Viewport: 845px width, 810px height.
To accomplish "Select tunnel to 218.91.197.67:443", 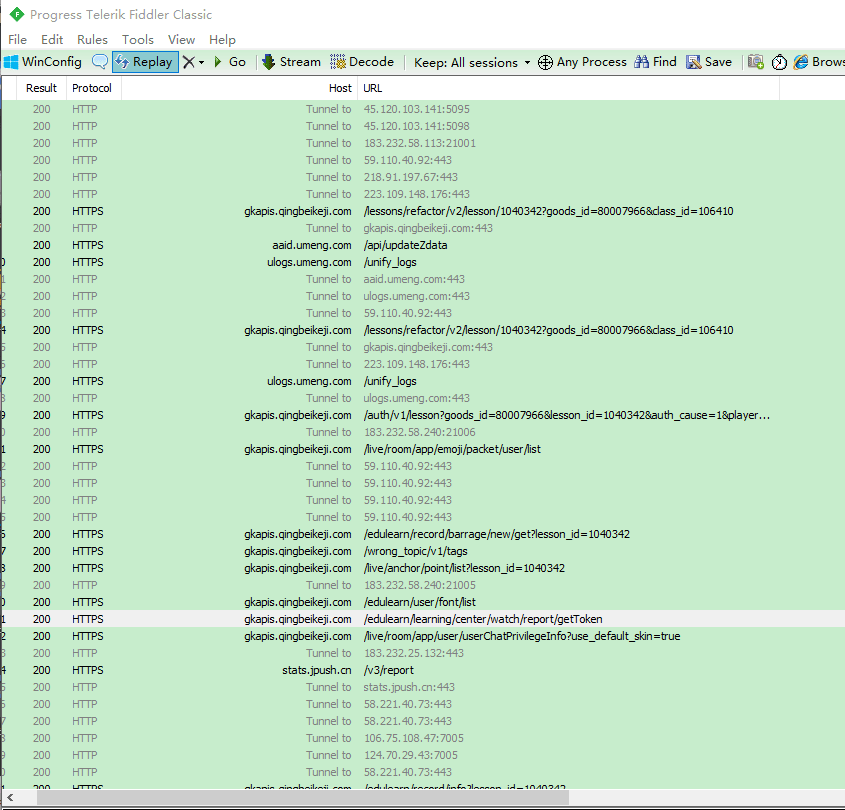I will click(424, 177).
